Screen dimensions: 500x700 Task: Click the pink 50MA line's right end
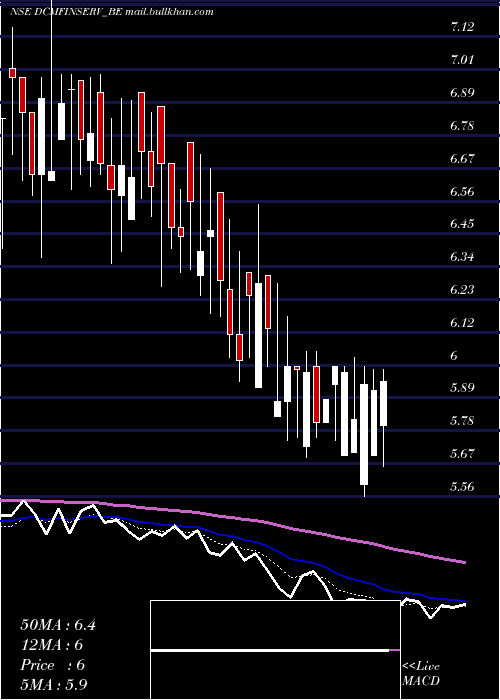(464, 562)
